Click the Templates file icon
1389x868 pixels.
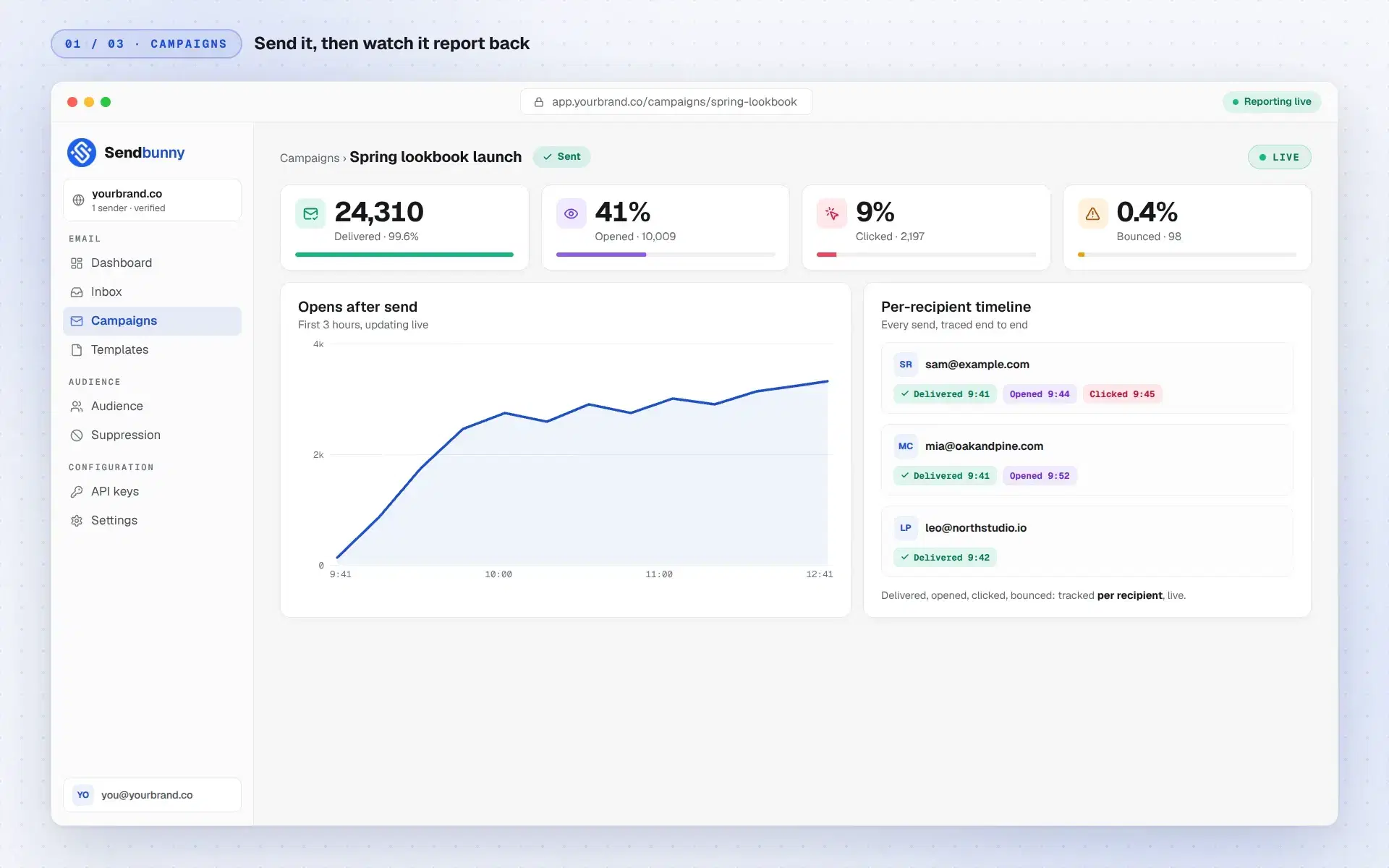click(x=77, y=350)
